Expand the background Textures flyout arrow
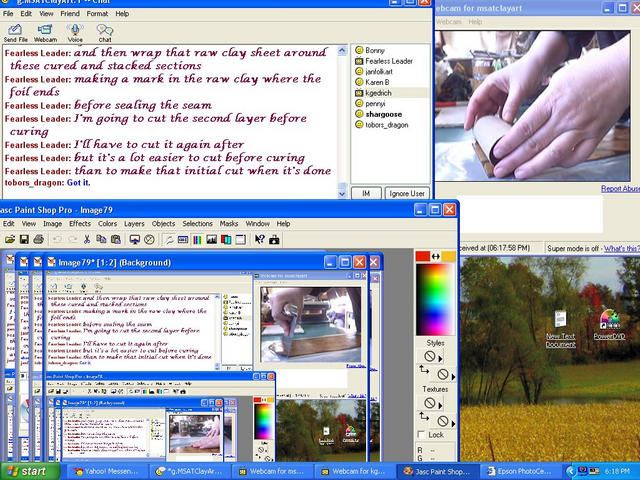 [x=454, y=423]
